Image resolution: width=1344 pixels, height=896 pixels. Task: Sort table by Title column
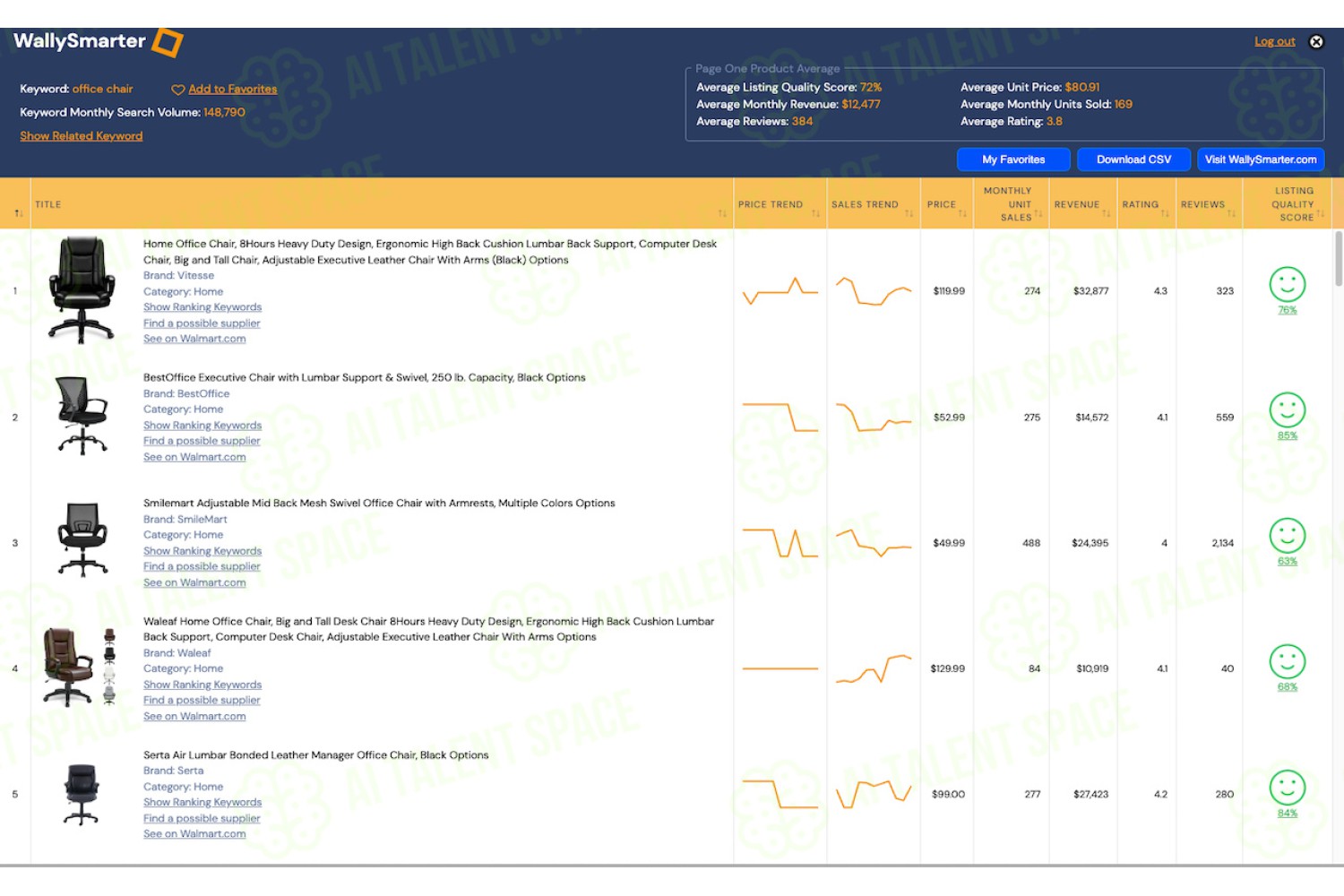[x=722, y=213]
